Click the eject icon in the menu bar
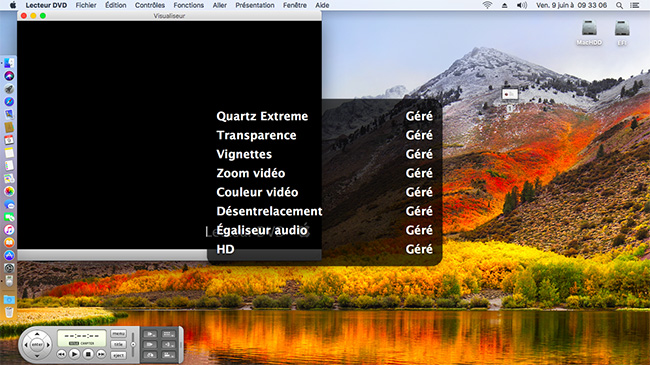The height and width of the screenshot is (365, 650). tap(504, 5)
